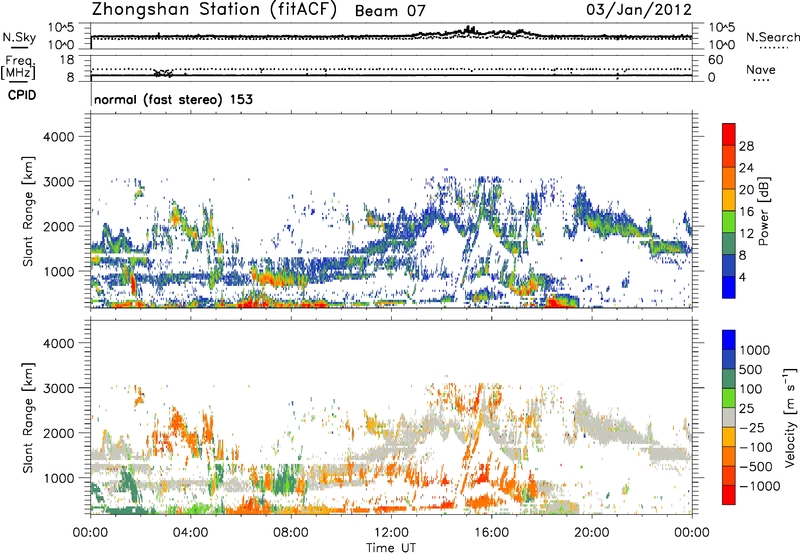This screenshot has height=554, width=800.
Task: Click the Nave legend label
Action: coord(761,69)
